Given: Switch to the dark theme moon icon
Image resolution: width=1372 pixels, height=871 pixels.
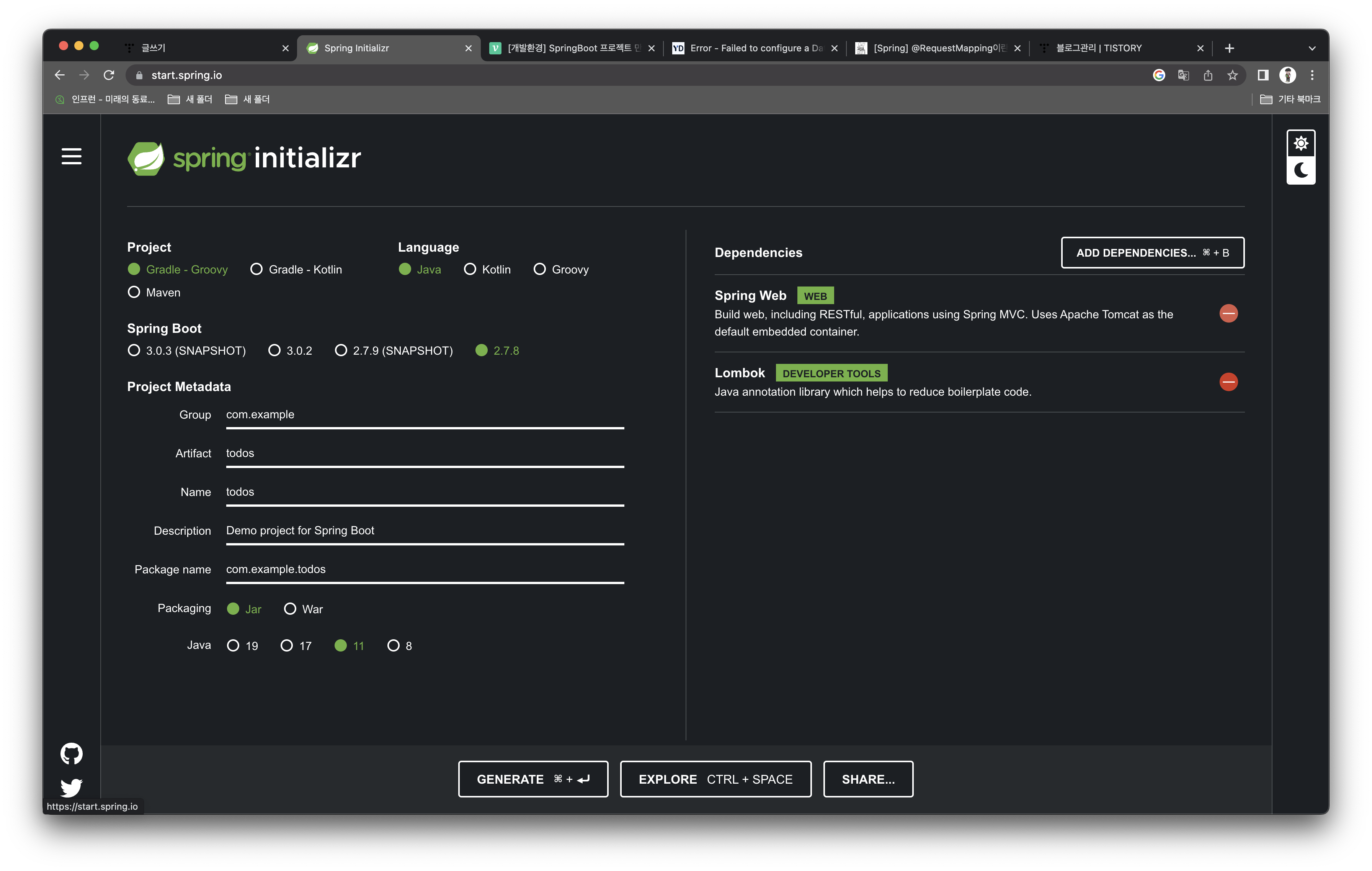Looking at the screenshot, I should pyautogui.click(x=1301, y=170).
